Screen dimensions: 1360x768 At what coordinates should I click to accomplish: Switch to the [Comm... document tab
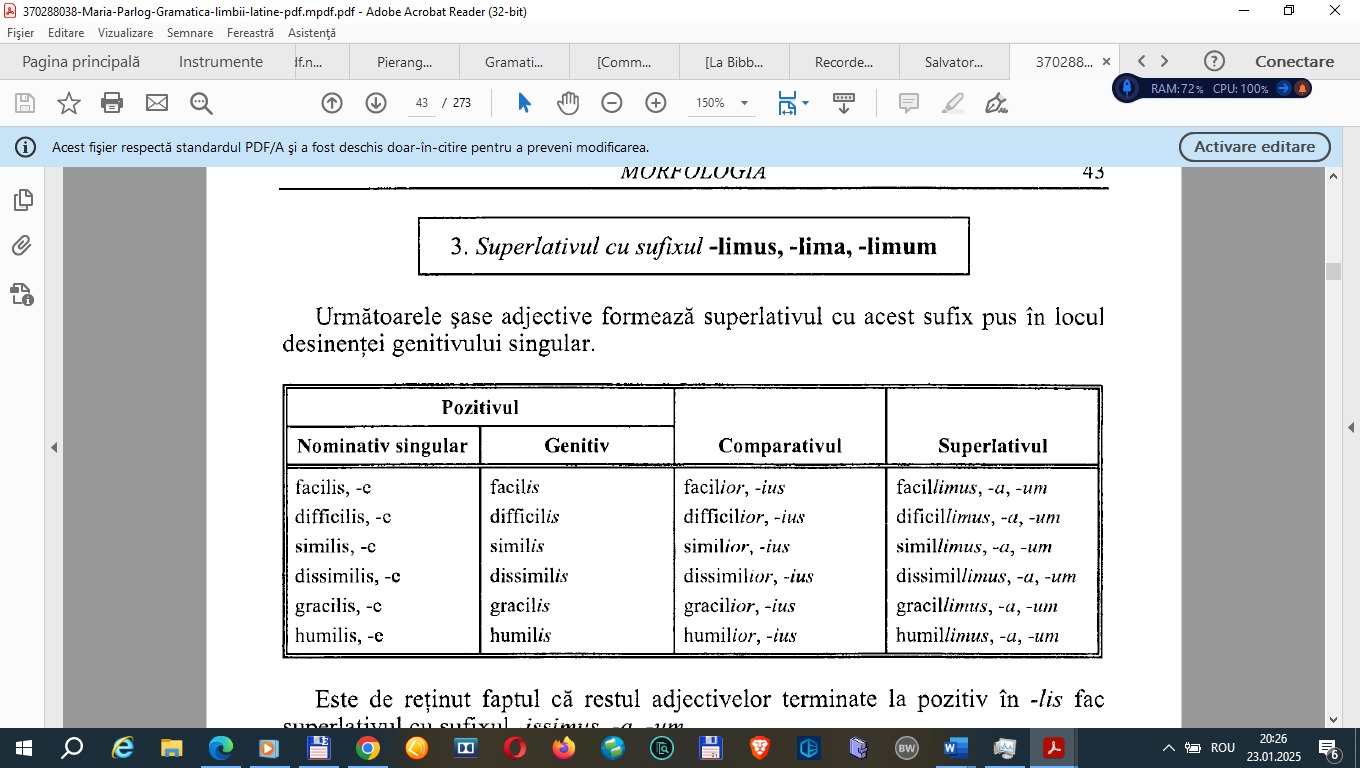pos(624,62)
